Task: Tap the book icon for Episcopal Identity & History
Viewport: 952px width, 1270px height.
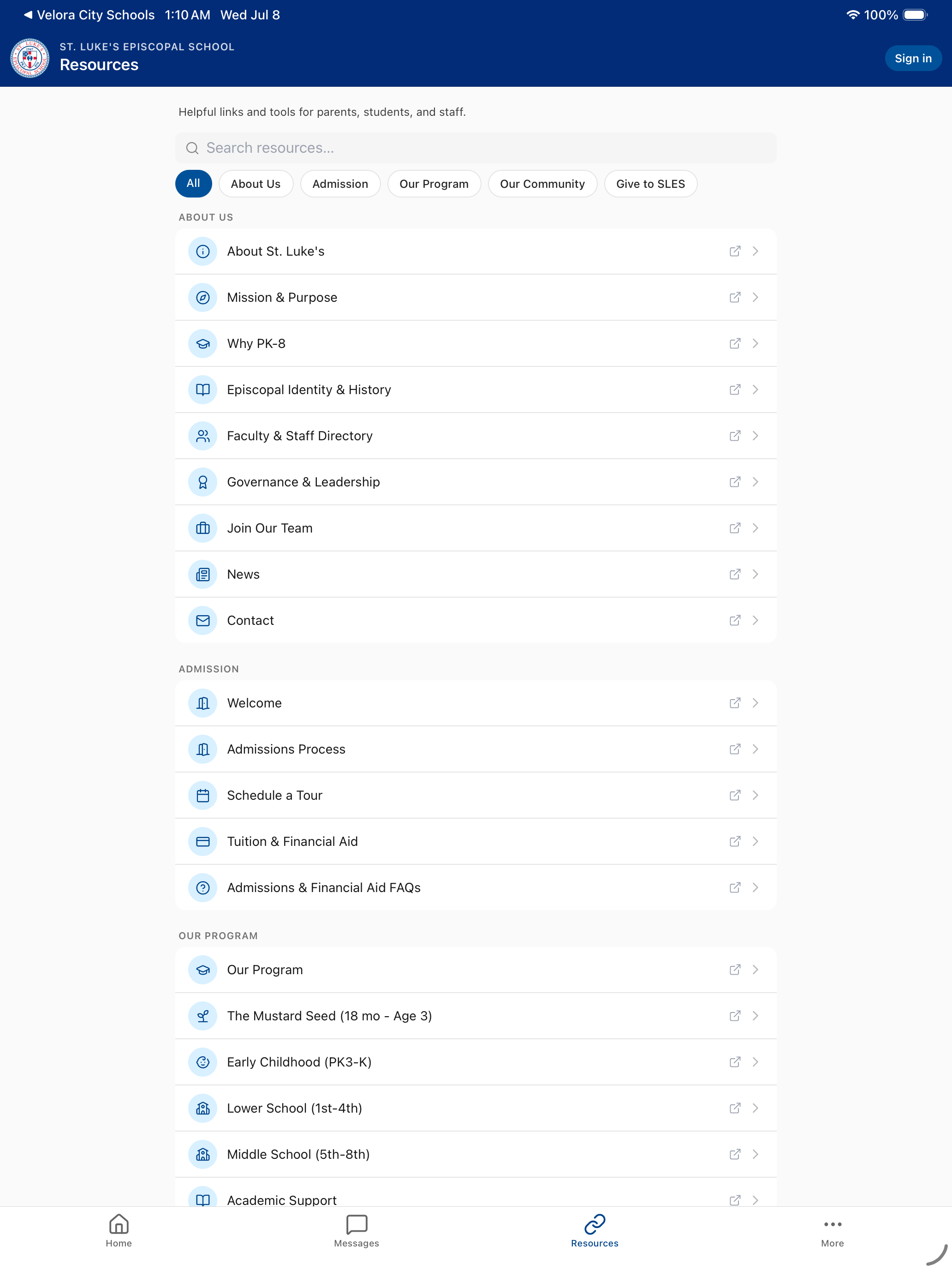Action: [x=202, y=390]
